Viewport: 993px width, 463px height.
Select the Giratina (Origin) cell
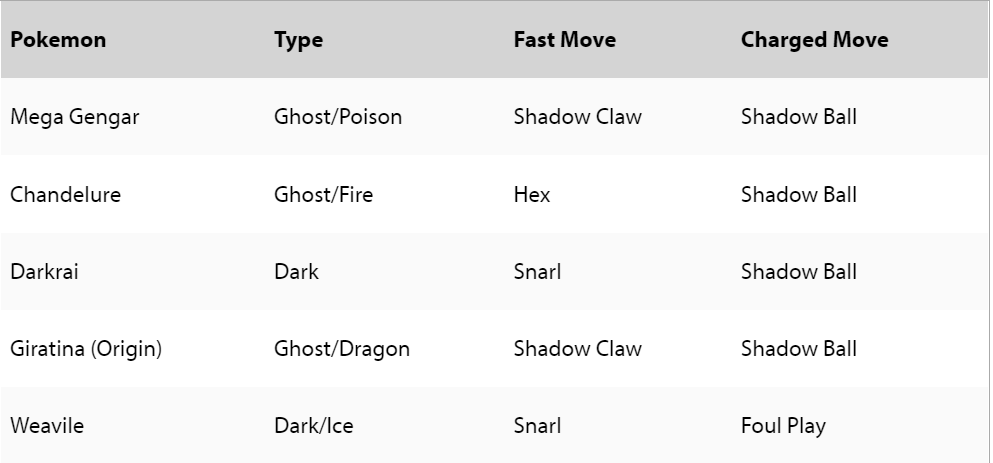[86, 349]
